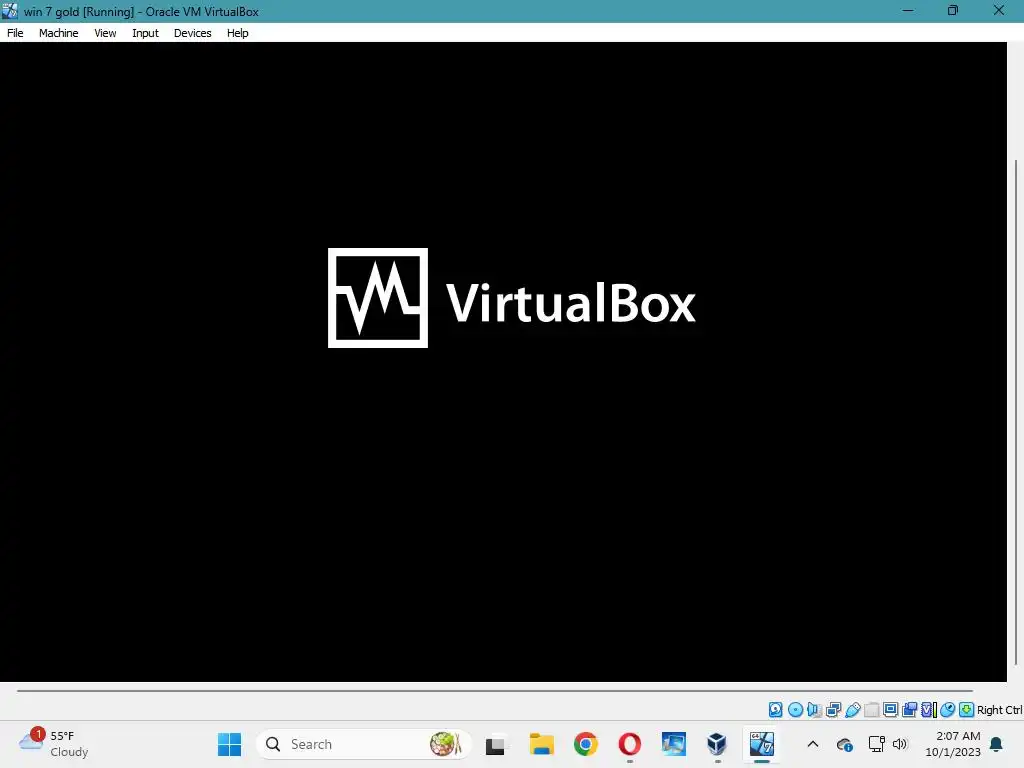Click the OneDrive cloud tray icon
The image size is (1024, 768).
coord(844,744)
